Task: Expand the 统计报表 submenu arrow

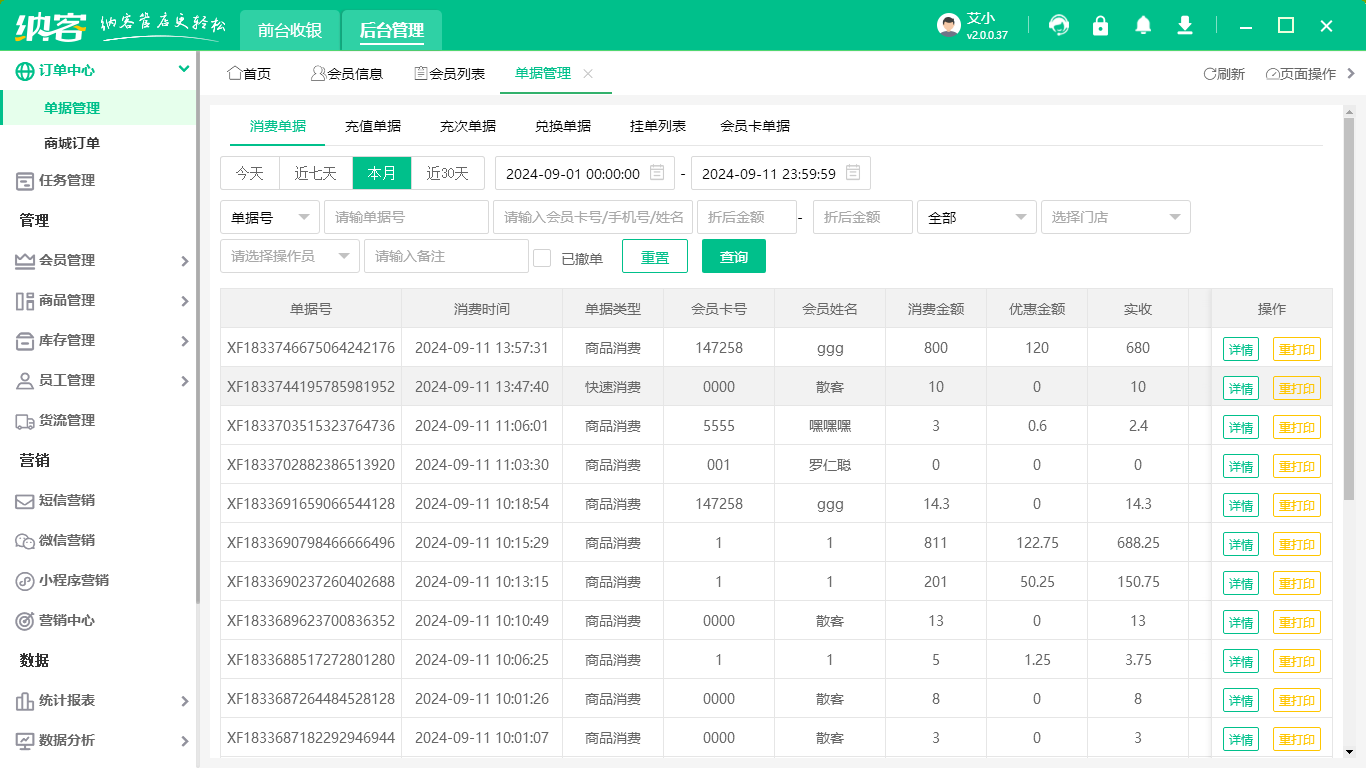Action: pos(185,701)
